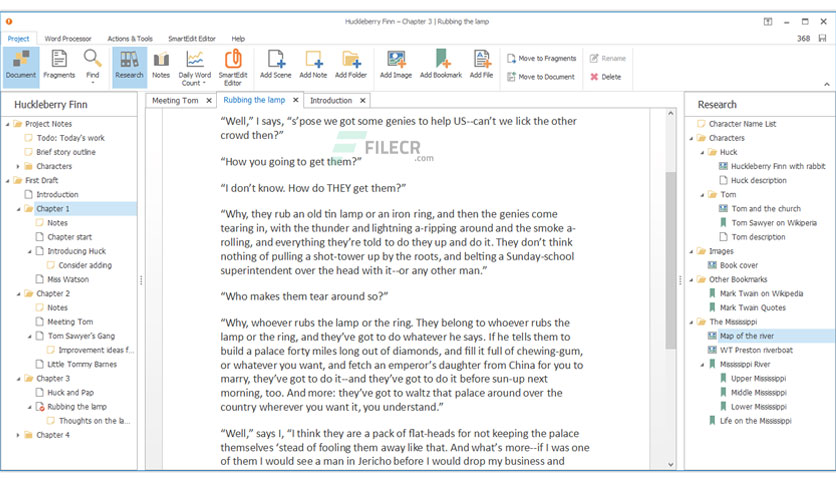Open Book cover image
Viewport: 836px width, 484px height.
coord(738,265)
